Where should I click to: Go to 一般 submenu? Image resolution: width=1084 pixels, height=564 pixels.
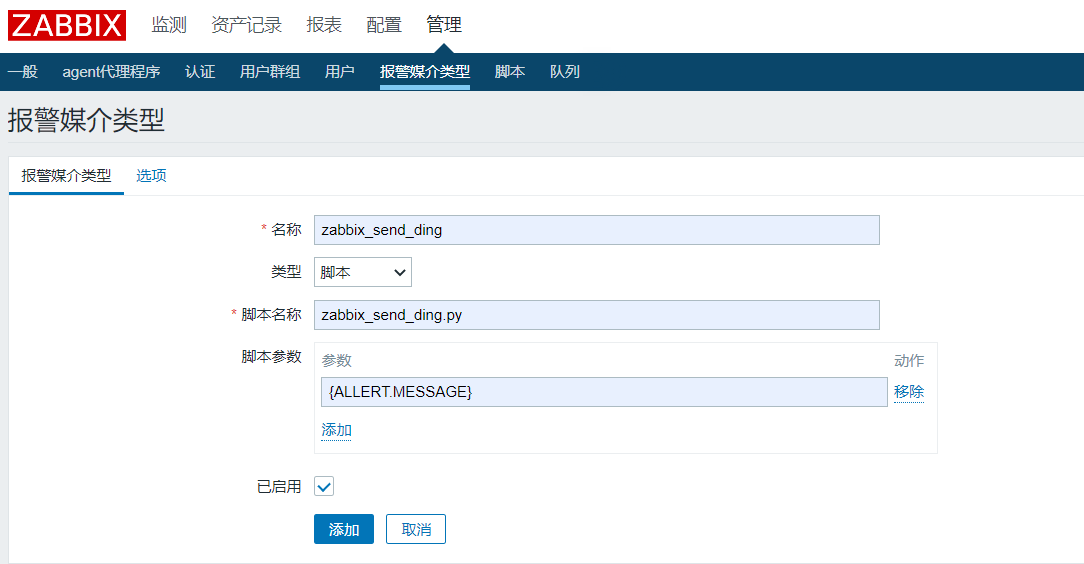[x=23, y=72]
